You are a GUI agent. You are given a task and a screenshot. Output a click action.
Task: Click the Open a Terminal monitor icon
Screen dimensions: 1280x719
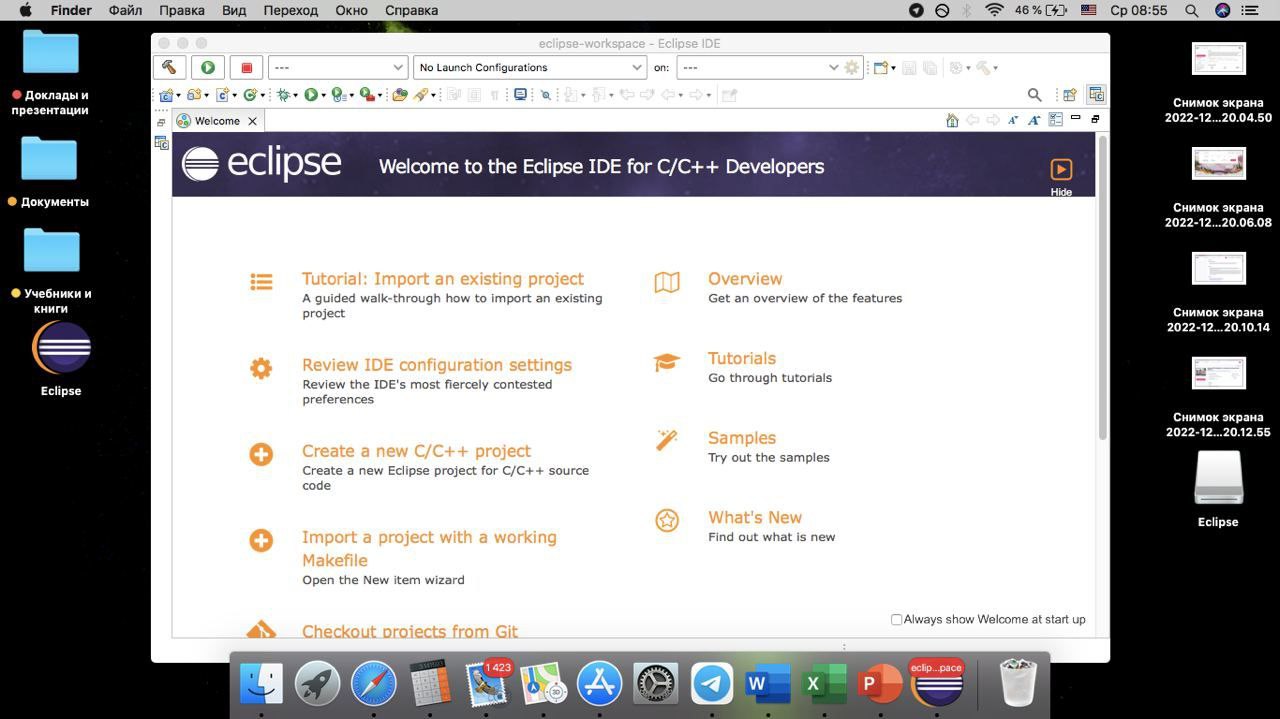click(520, 95)
